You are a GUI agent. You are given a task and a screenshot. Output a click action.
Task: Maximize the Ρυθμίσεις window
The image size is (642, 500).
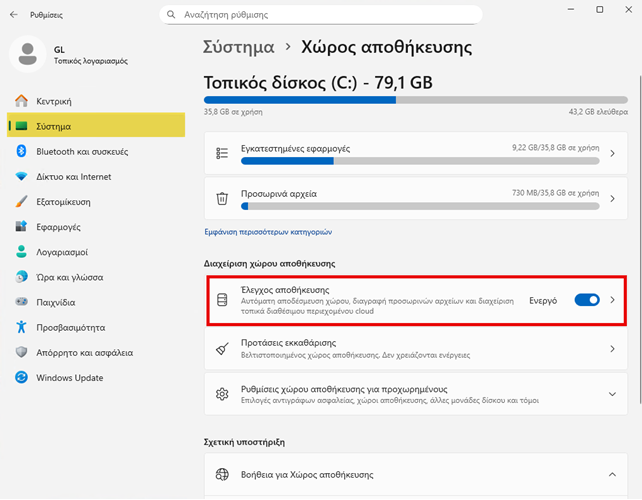tap(600, 9)
